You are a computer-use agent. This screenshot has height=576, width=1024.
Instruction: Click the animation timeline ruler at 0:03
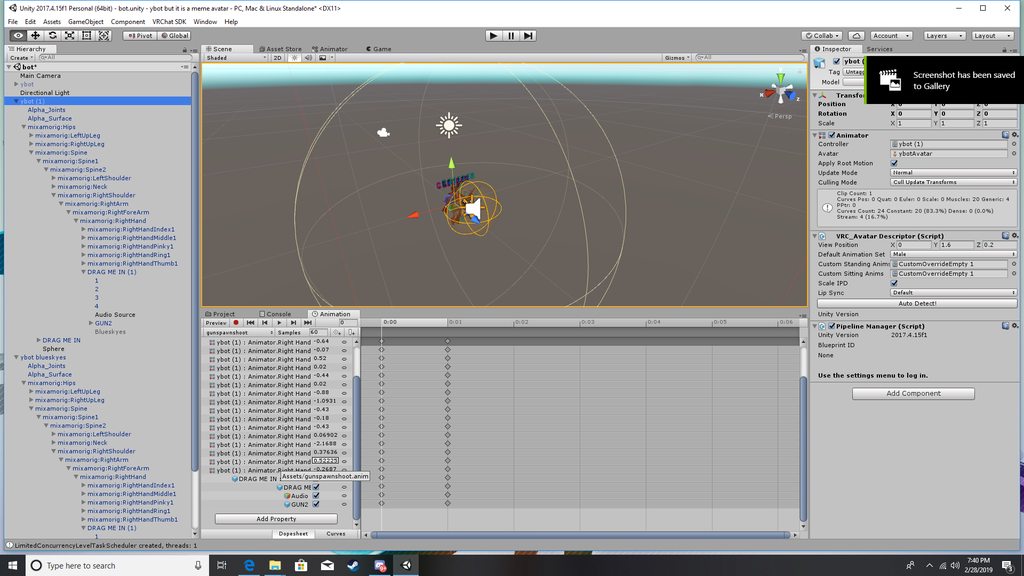tap(587, 322)
